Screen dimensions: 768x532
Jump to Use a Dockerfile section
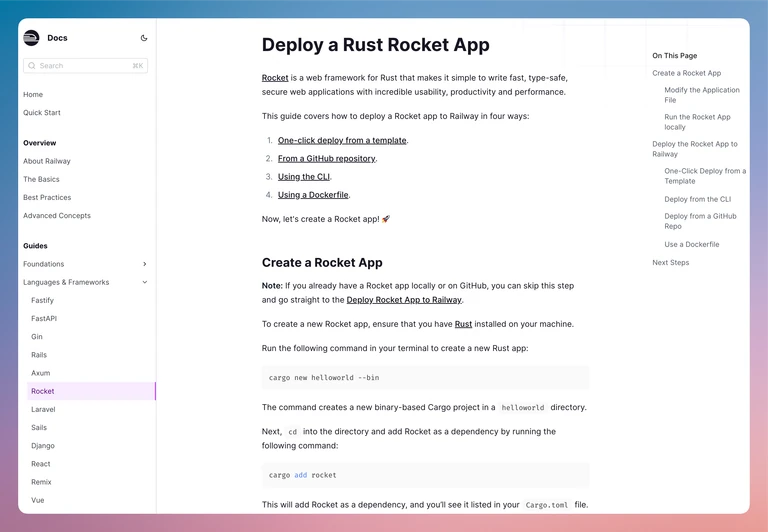(692, 244)
